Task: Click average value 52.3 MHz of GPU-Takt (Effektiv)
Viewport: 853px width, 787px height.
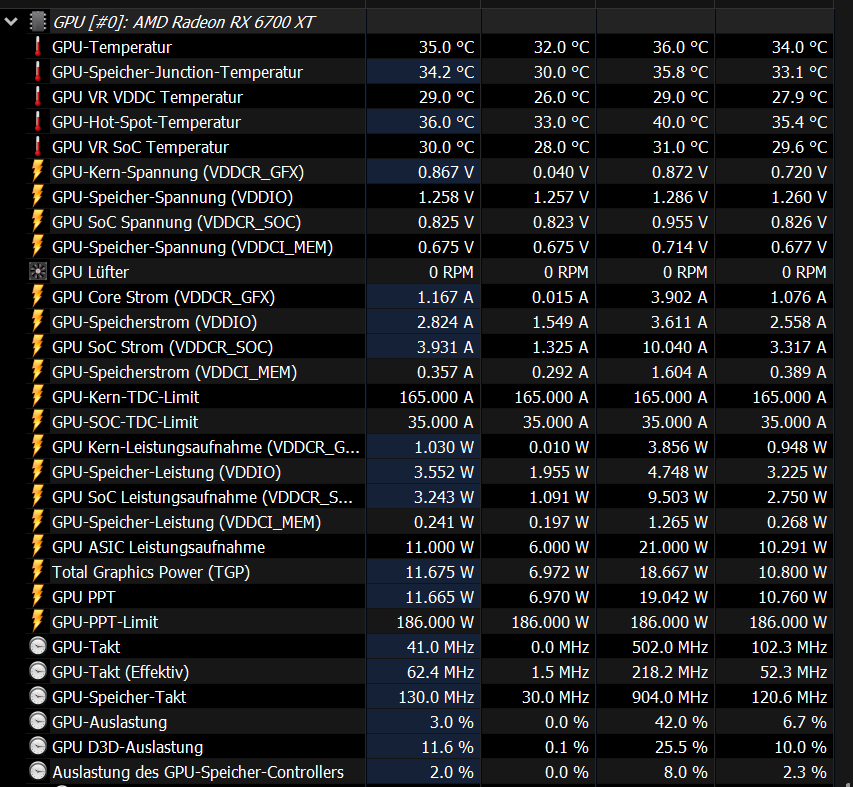Action: pyautogui.click(x=793, y=673)
